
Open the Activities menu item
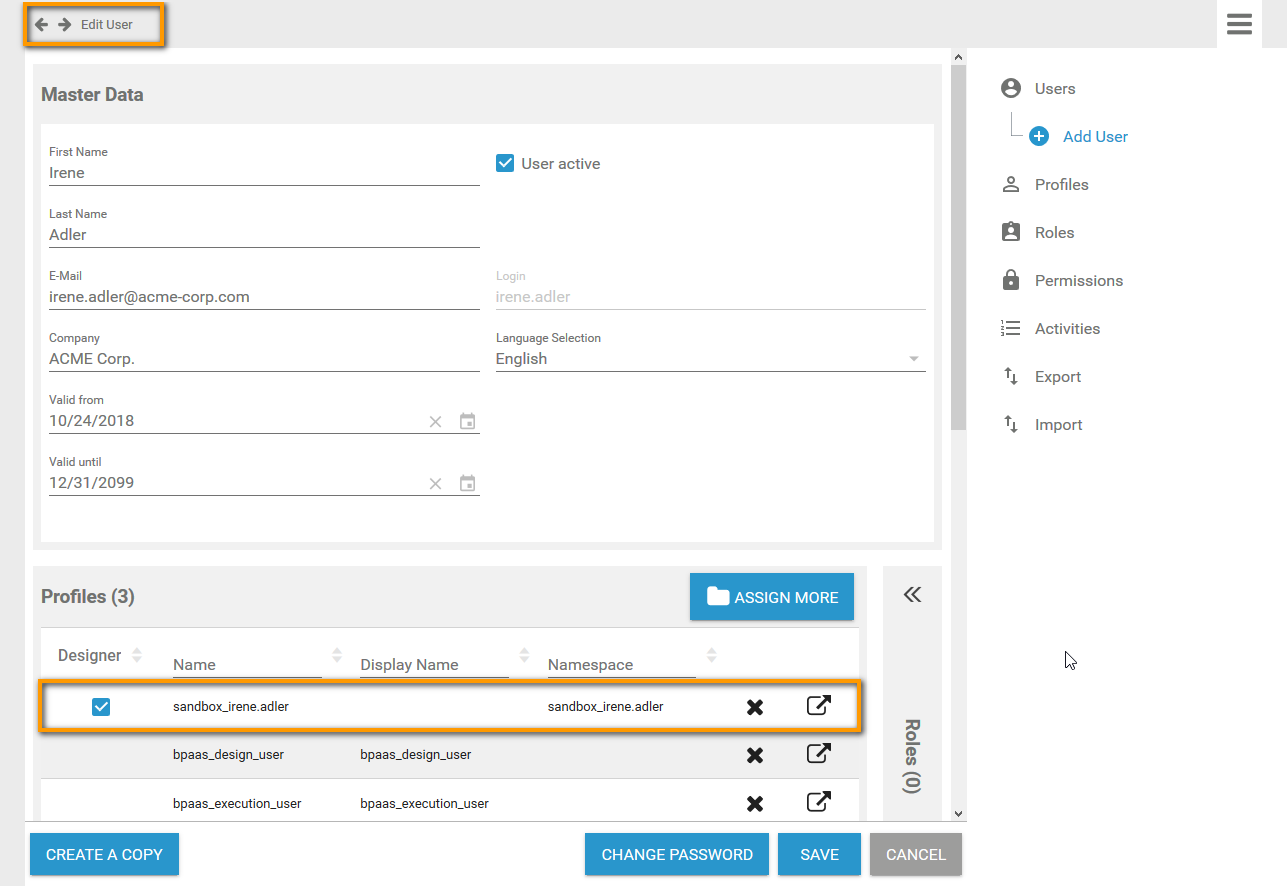tap(1066, 329)
